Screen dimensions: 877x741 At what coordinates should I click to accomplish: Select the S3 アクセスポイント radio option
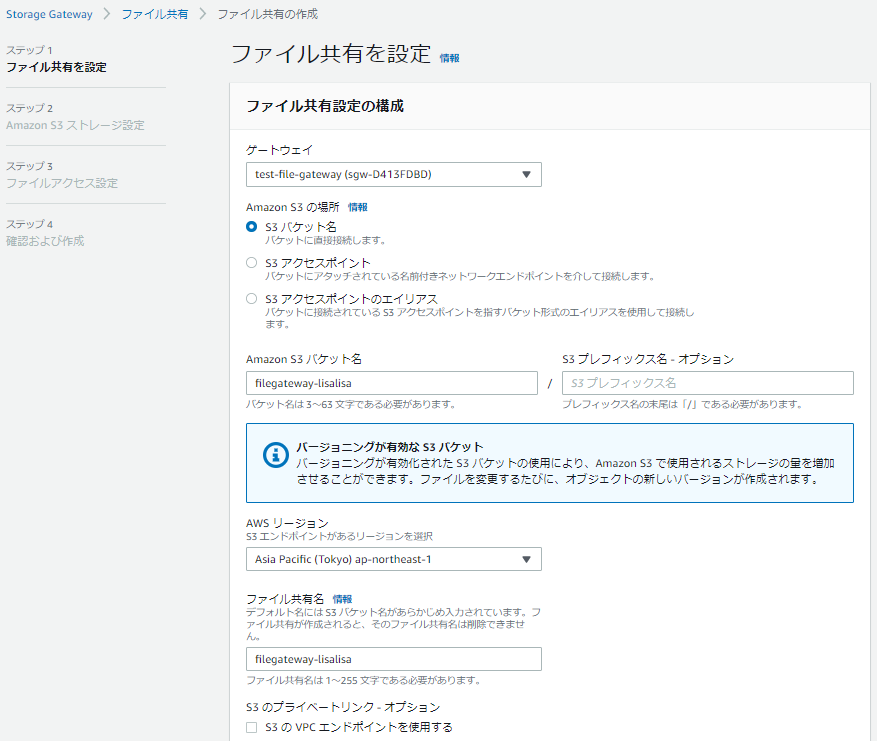point(252,262)
